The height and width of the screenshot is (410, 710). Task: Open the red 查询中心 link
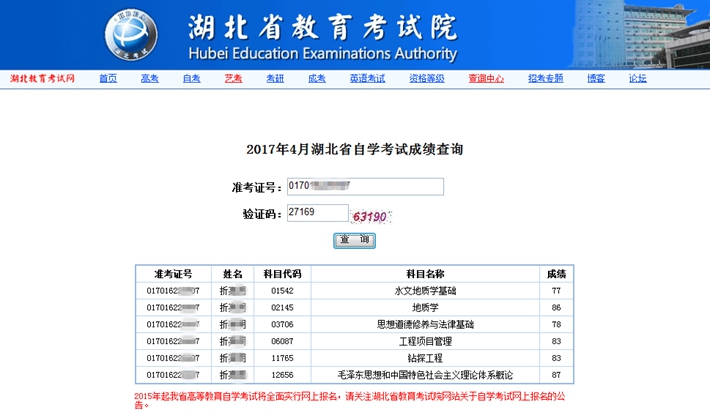(485, 78)
